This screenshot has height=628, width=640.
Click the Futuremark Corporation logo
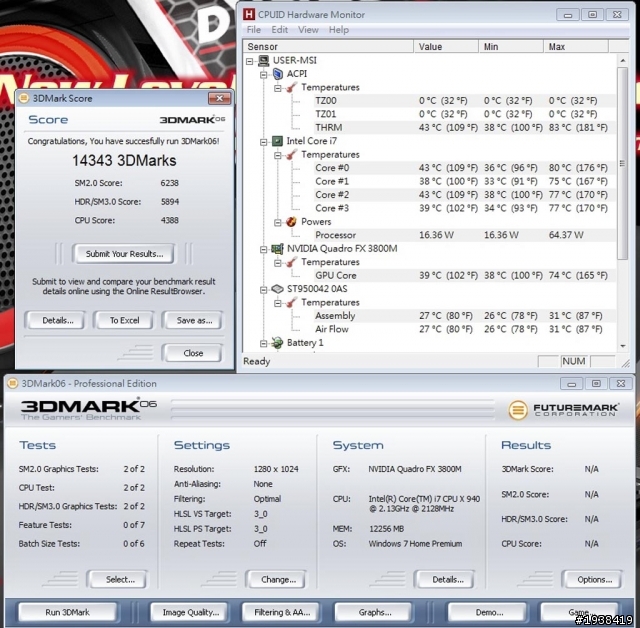coord(563,410)
